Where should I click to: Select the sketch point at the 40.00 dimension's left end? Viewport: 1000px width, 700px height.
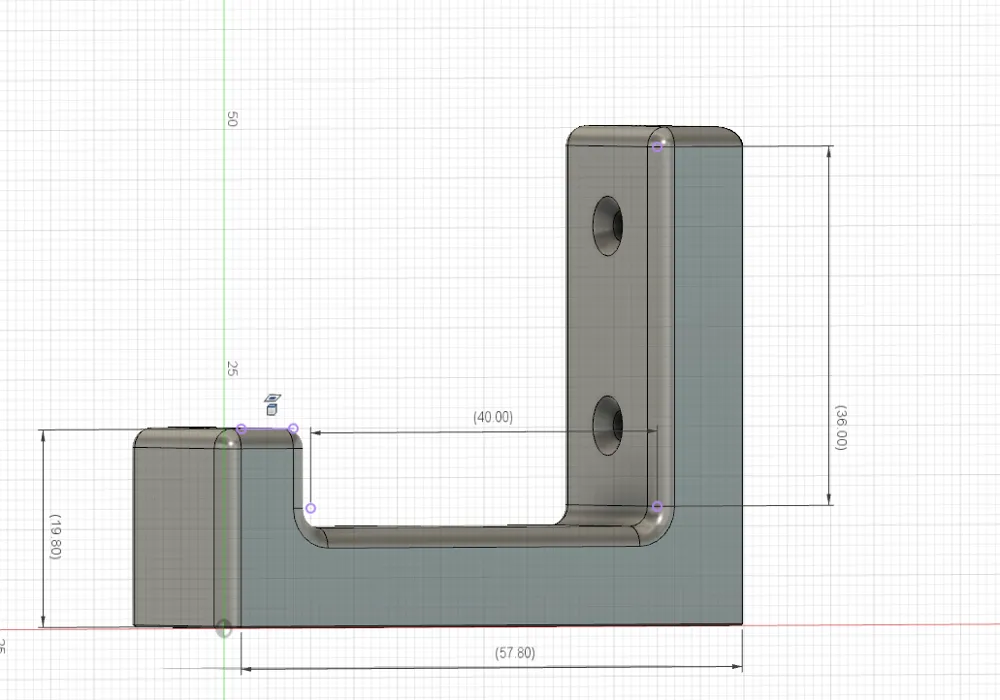click(x=310, y=508)
